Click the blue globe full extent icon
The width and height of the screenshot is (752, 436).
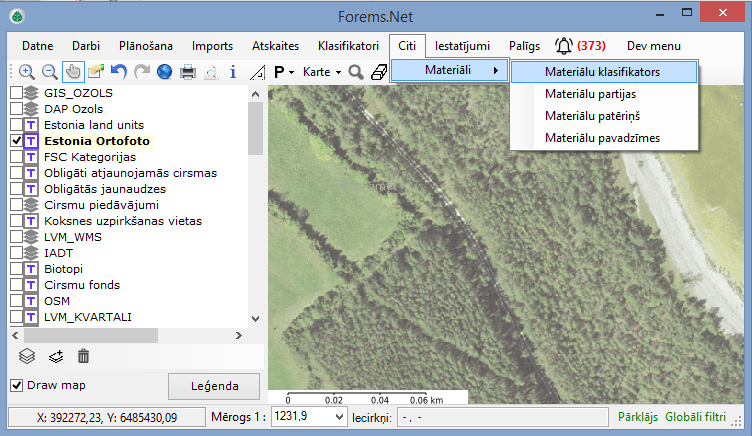pos(164,72)
